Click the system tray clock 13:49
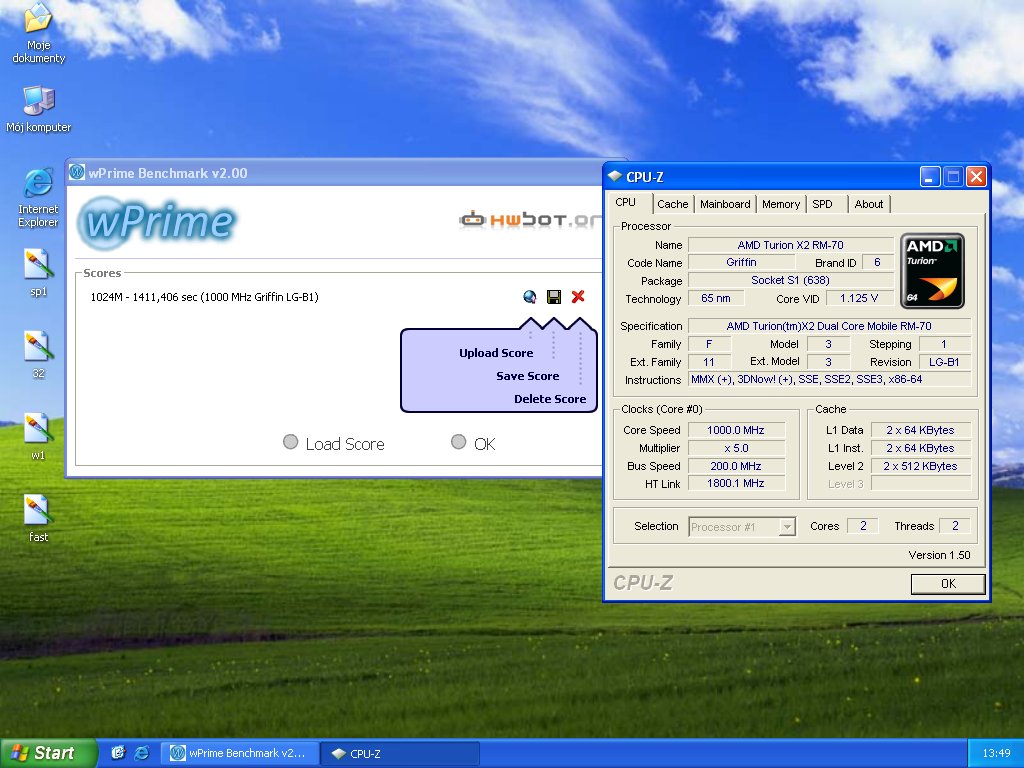Screen dimensions: 1024x768 coord(996,753)
